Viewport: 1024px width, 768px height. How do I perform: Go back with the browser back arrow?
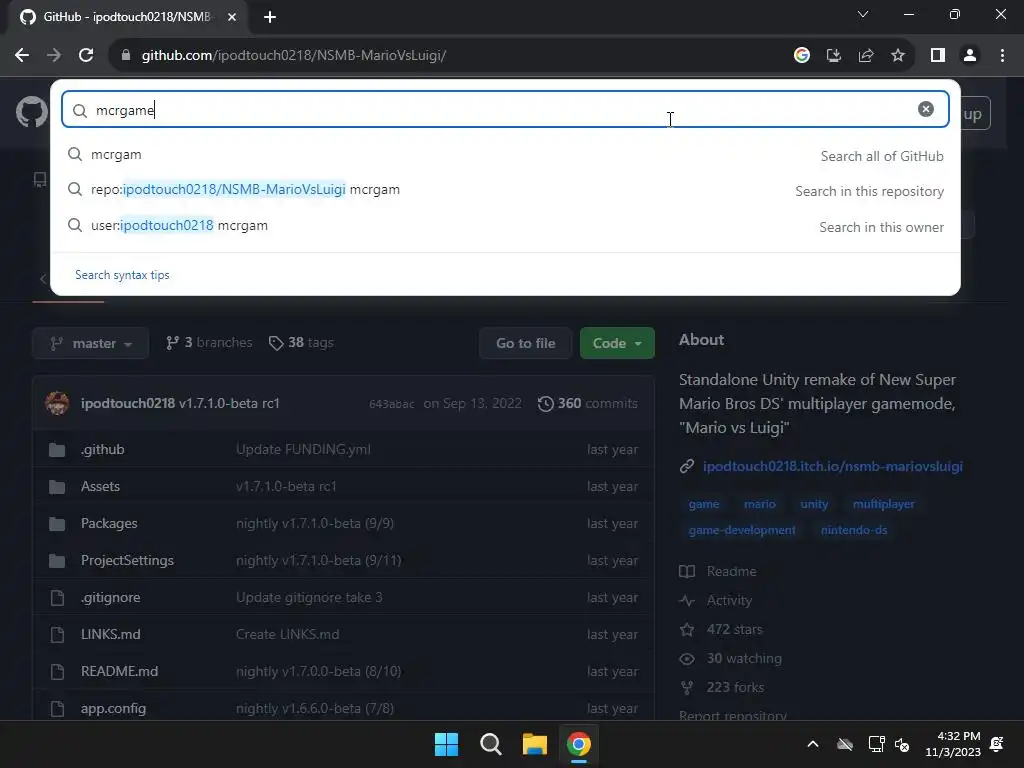22,56
